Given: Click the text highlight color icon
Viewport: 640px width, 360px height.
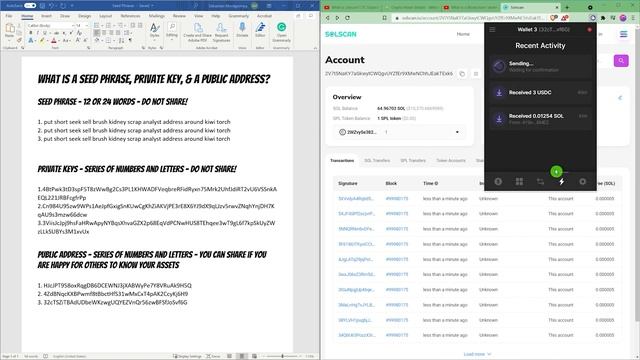Looking at the screenshot, I should point(41,40).
